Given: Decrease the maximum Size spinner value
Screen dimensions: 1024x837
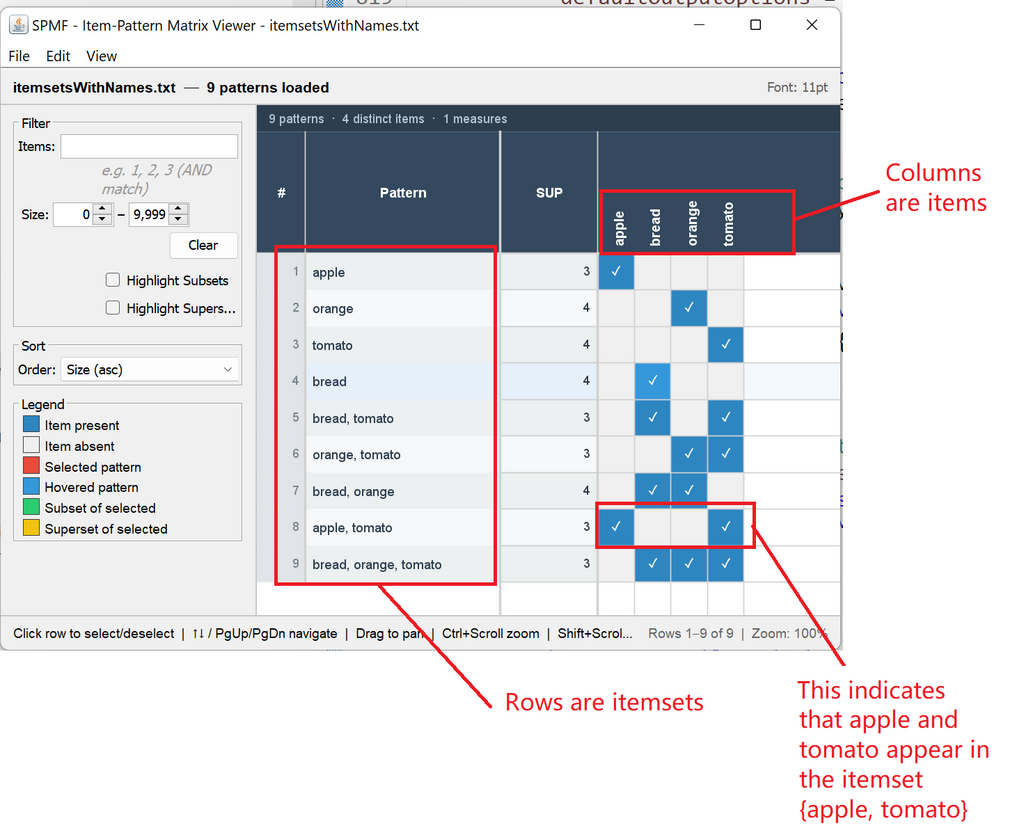Looking at the screenshot, I should pos(178,220).
